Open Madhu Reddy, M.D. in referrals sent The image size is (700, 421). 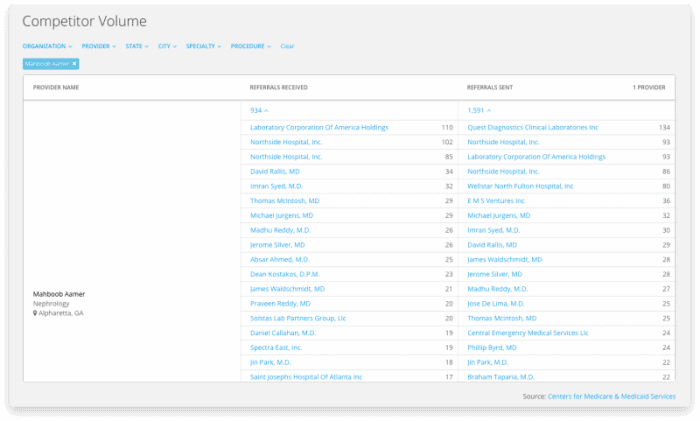(497, 289)
